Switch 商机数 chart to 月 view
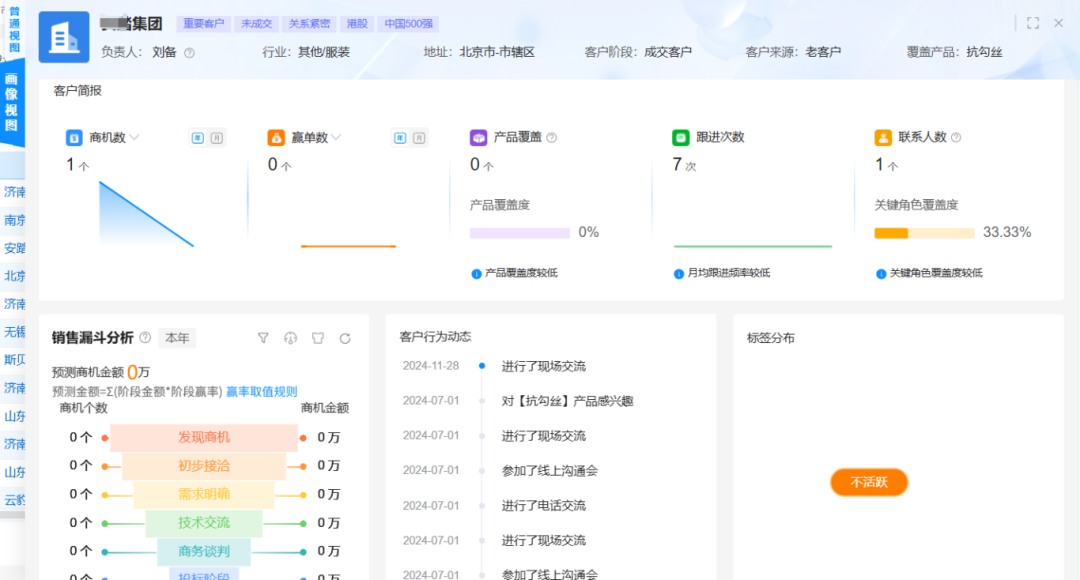The image size is (1080, 580). click(217, 137)
